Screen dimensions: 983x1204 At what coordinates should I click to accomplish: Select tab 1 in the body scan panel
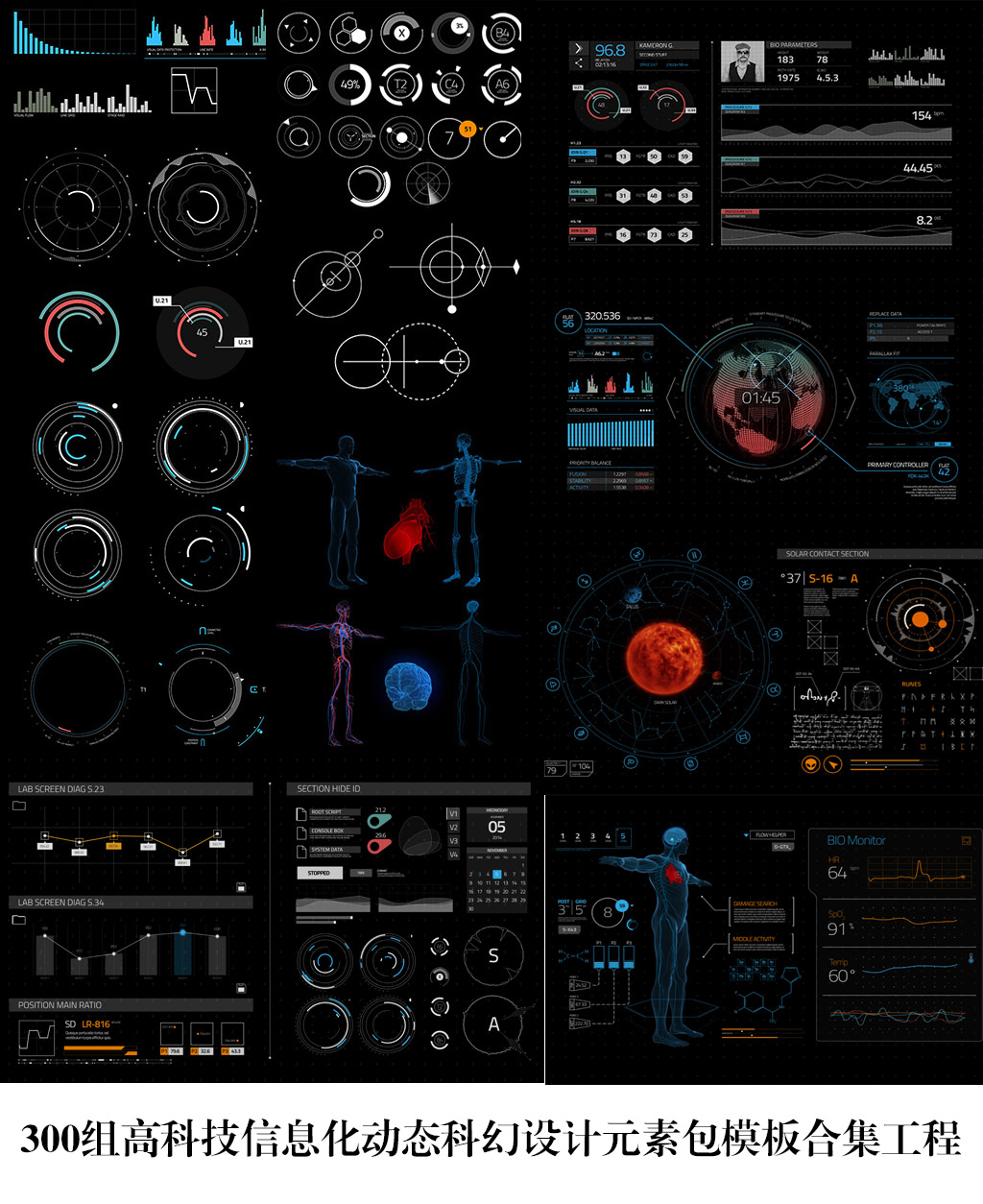(563, 837)
